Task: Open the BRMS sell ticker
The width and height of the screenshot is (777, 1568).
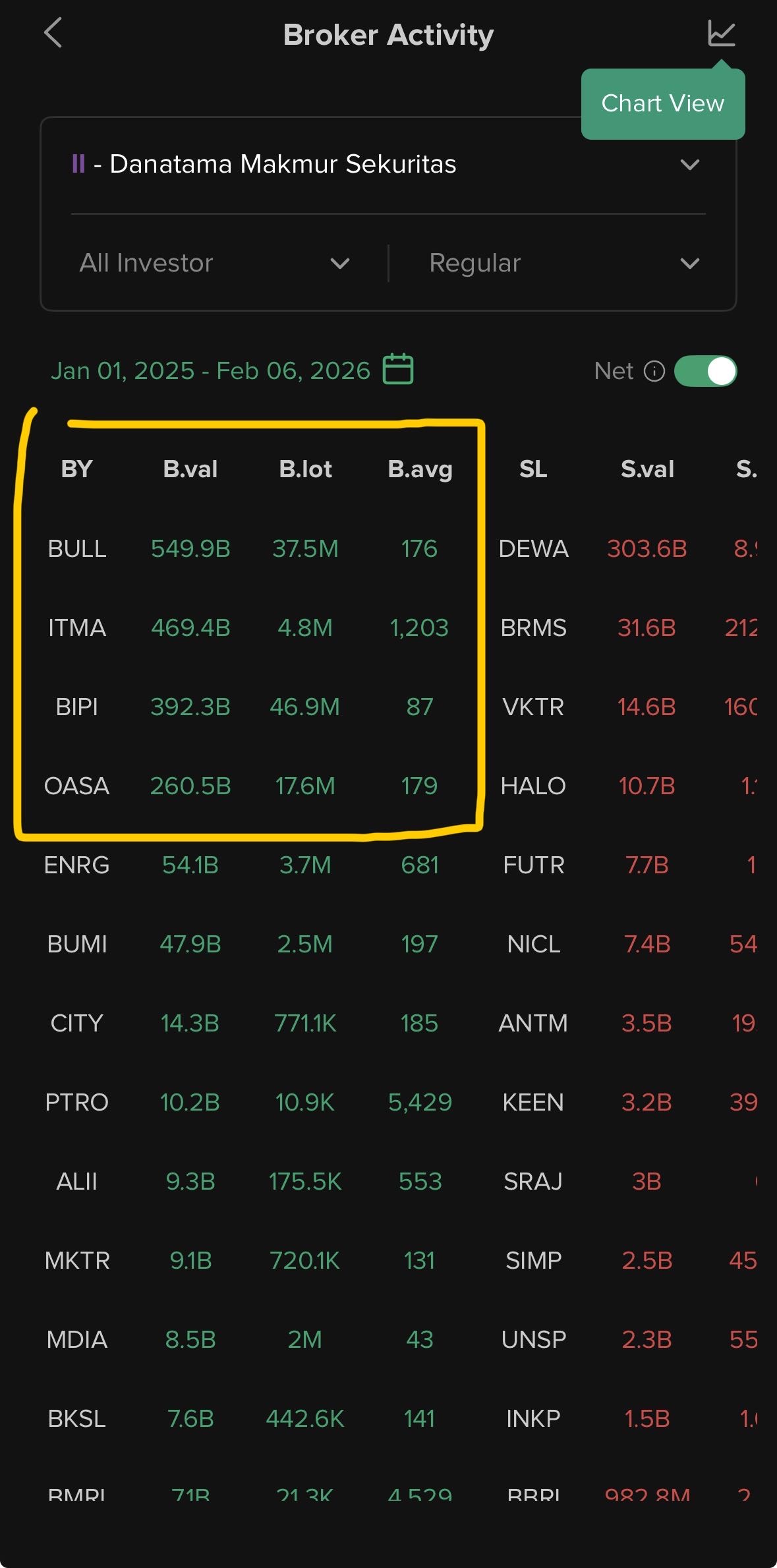Action: coord(533,627)
